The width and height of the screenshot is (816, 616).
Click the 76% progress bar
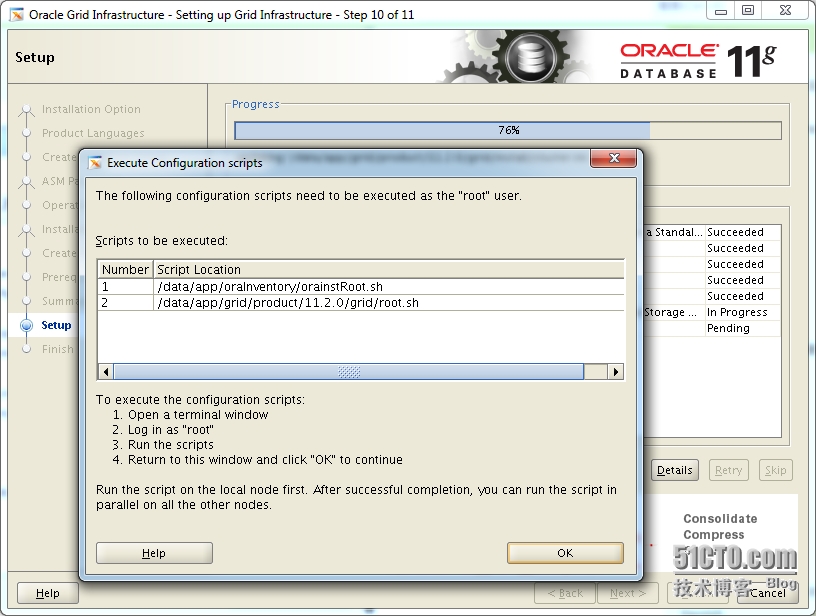click(x=508, y=130)
